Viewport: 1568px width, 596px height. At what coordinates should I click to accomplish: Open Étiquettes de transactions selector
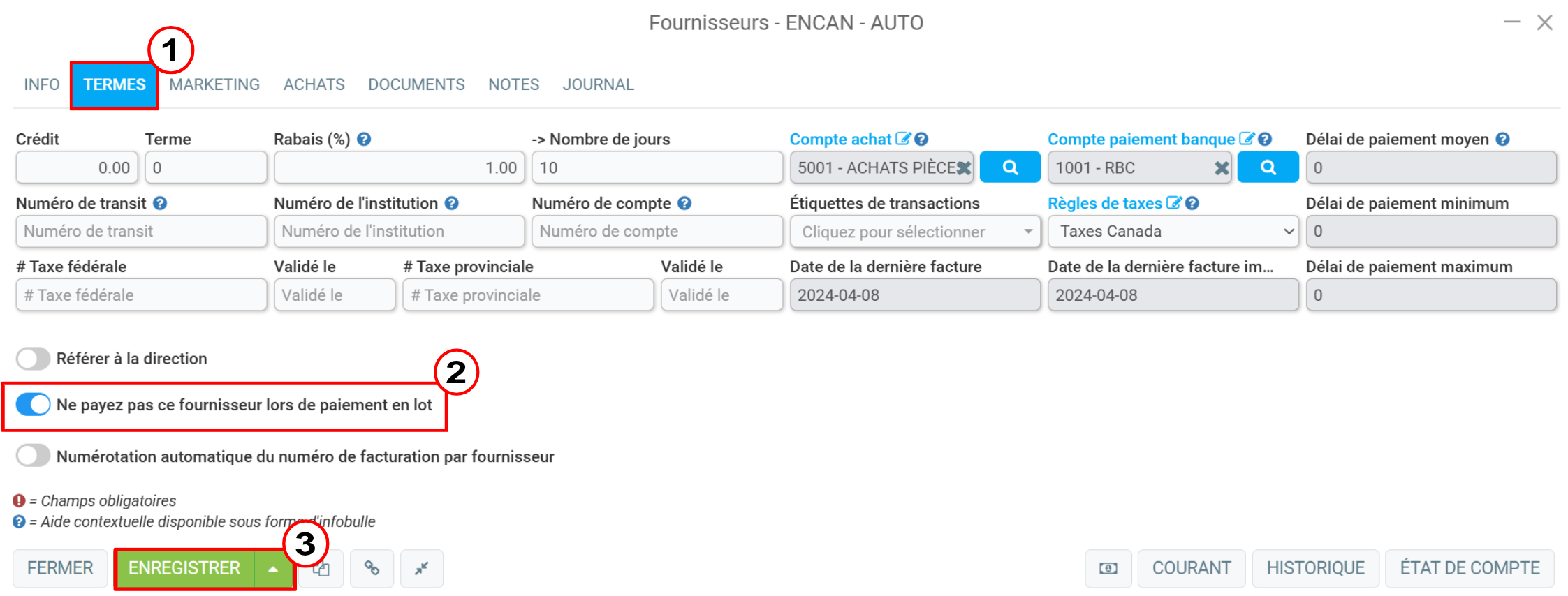915,232
